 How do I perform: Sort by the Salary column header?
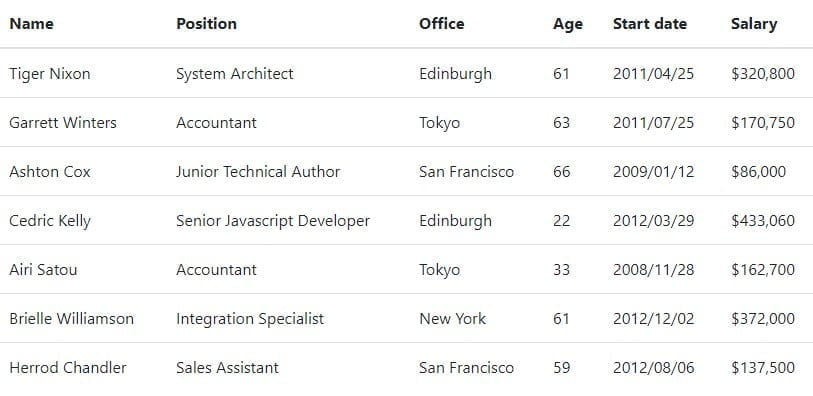[x=754, y=24]
